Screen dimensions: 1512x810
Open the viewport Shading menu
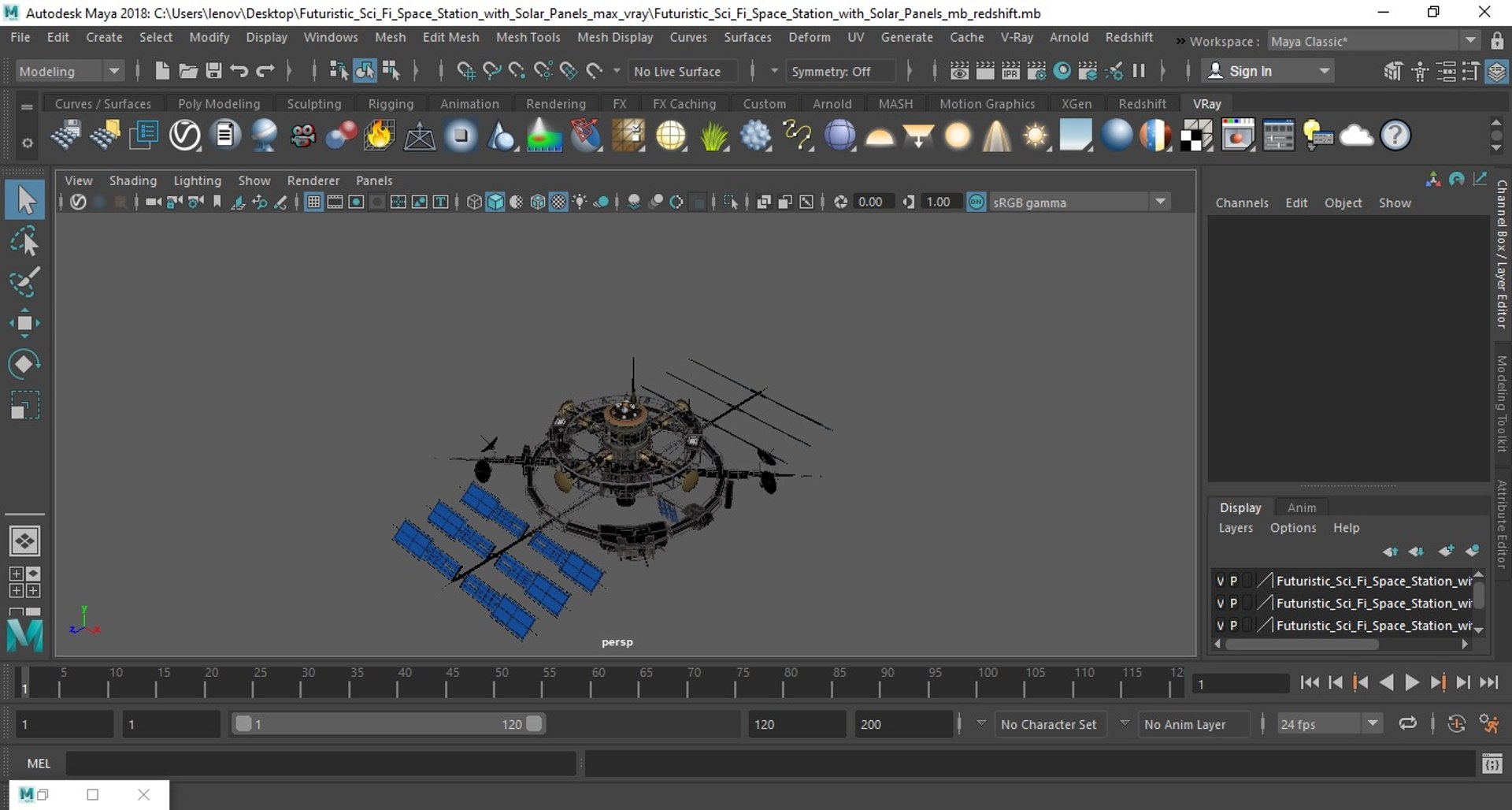132,180
